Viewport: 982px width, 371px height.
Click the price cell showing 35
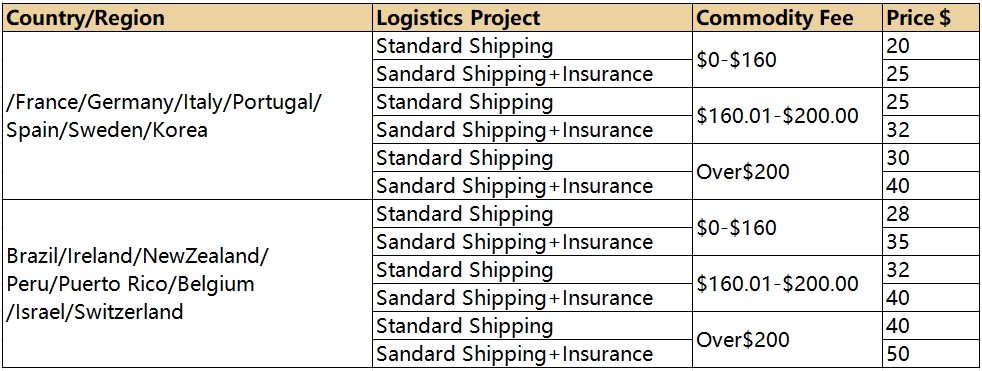931,242
